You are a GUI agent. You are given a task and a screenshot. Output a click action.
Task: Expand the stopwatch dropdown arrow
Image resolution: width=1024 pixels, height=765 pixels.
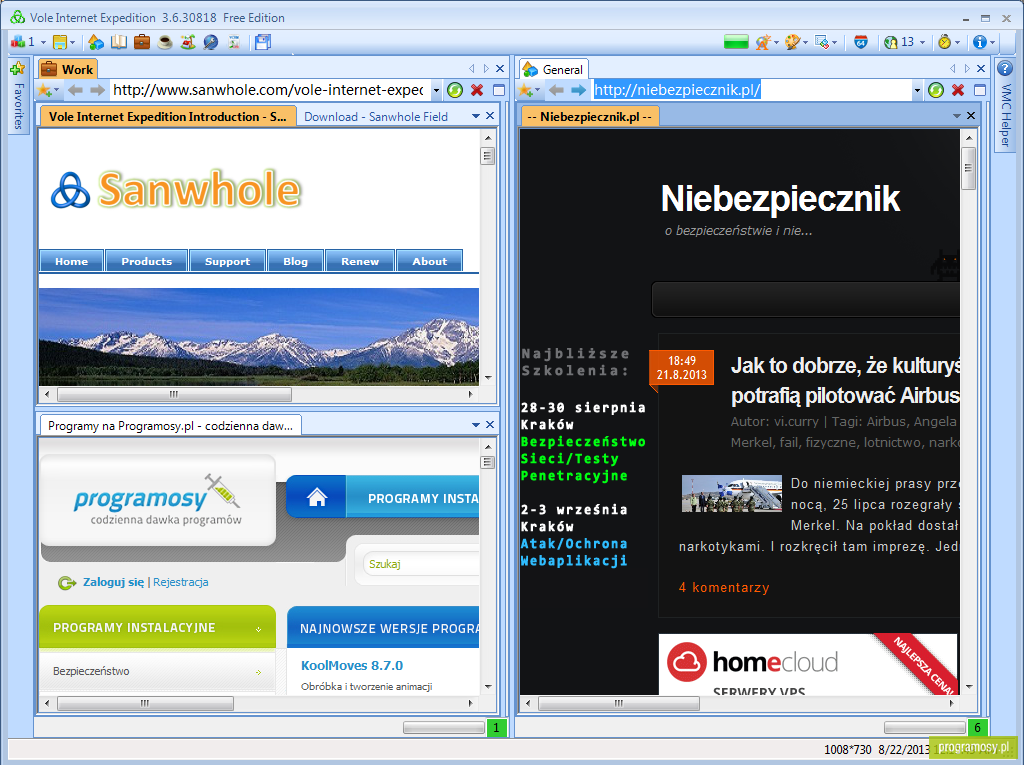[957, 43]
